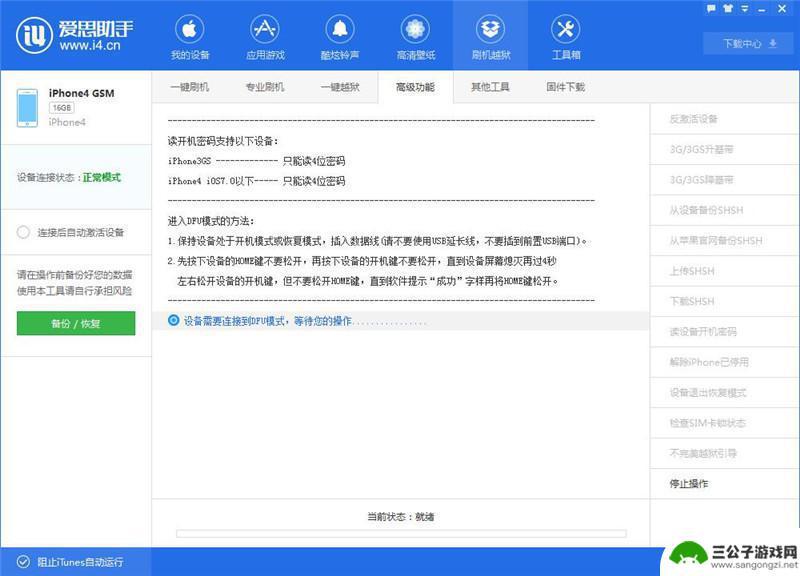This screenshot has width=800, height=576.
Task: Open the 高清壁纸 wallpapers section
Action: (x=415, y=37)
